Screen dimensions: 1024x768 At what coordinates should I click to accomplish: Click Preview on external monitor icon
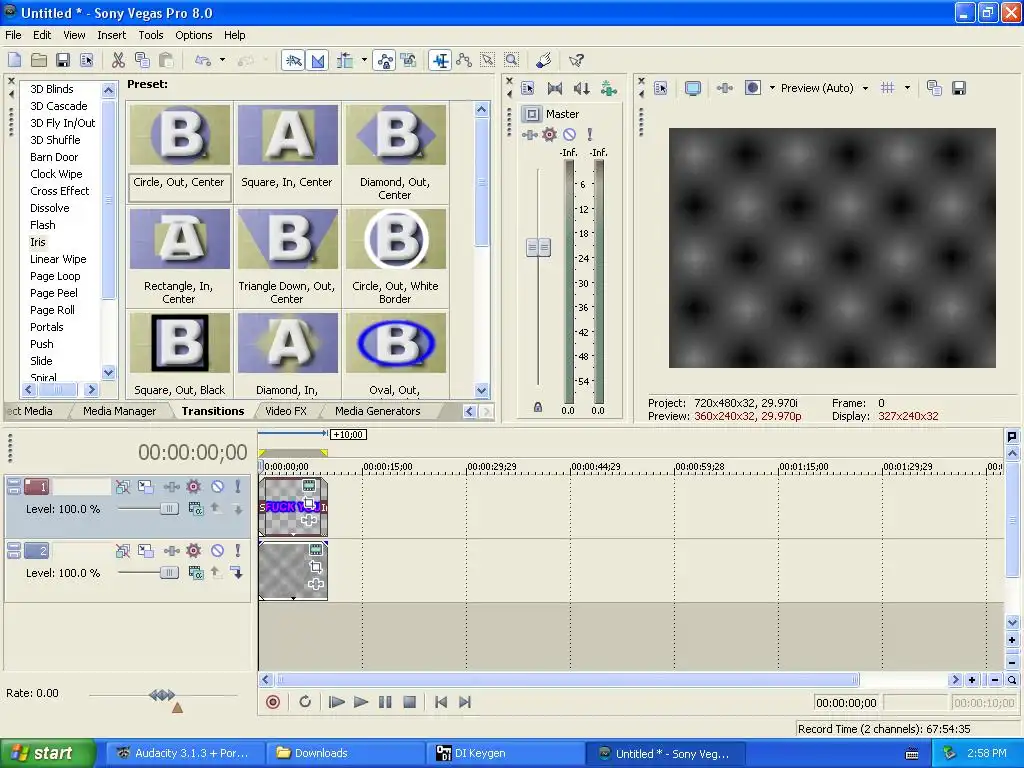click(x=693, y=88)
